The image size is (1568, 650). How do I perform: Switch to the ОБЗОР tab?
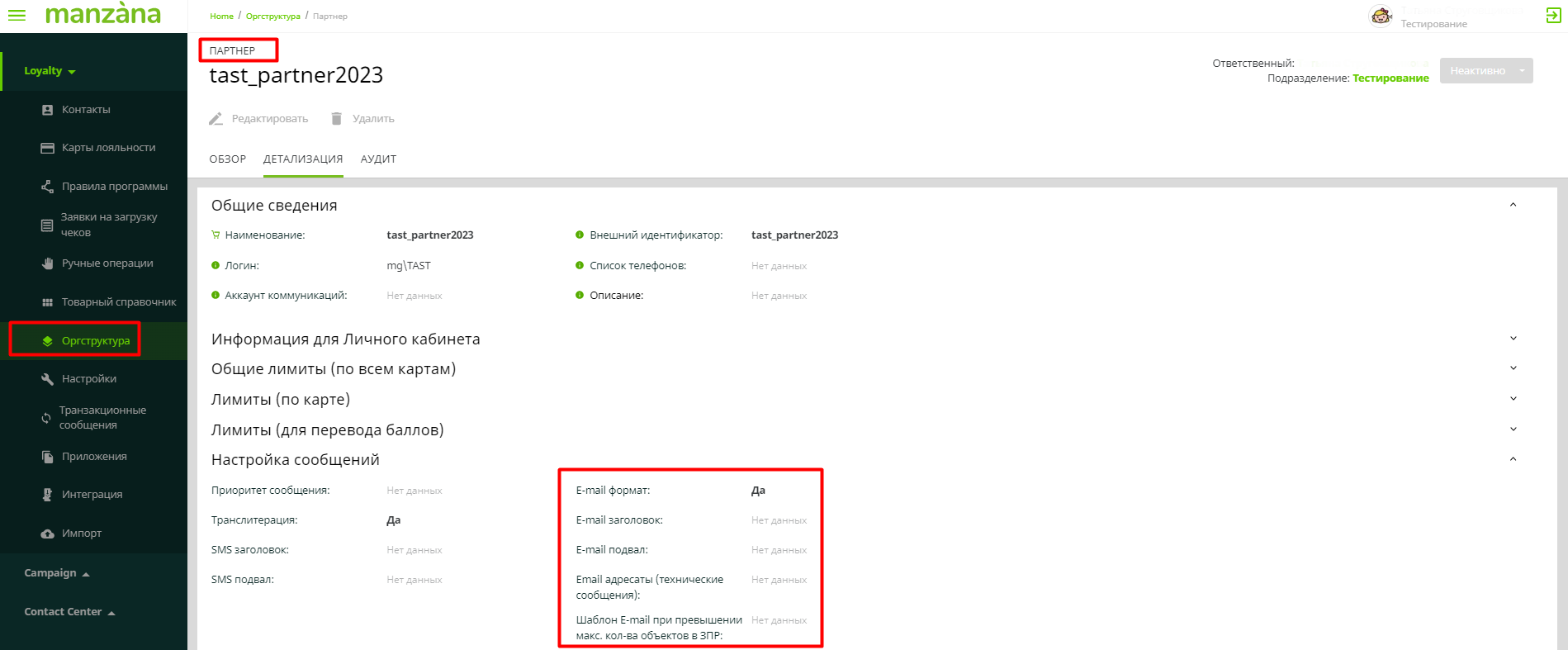coord(227,159)
